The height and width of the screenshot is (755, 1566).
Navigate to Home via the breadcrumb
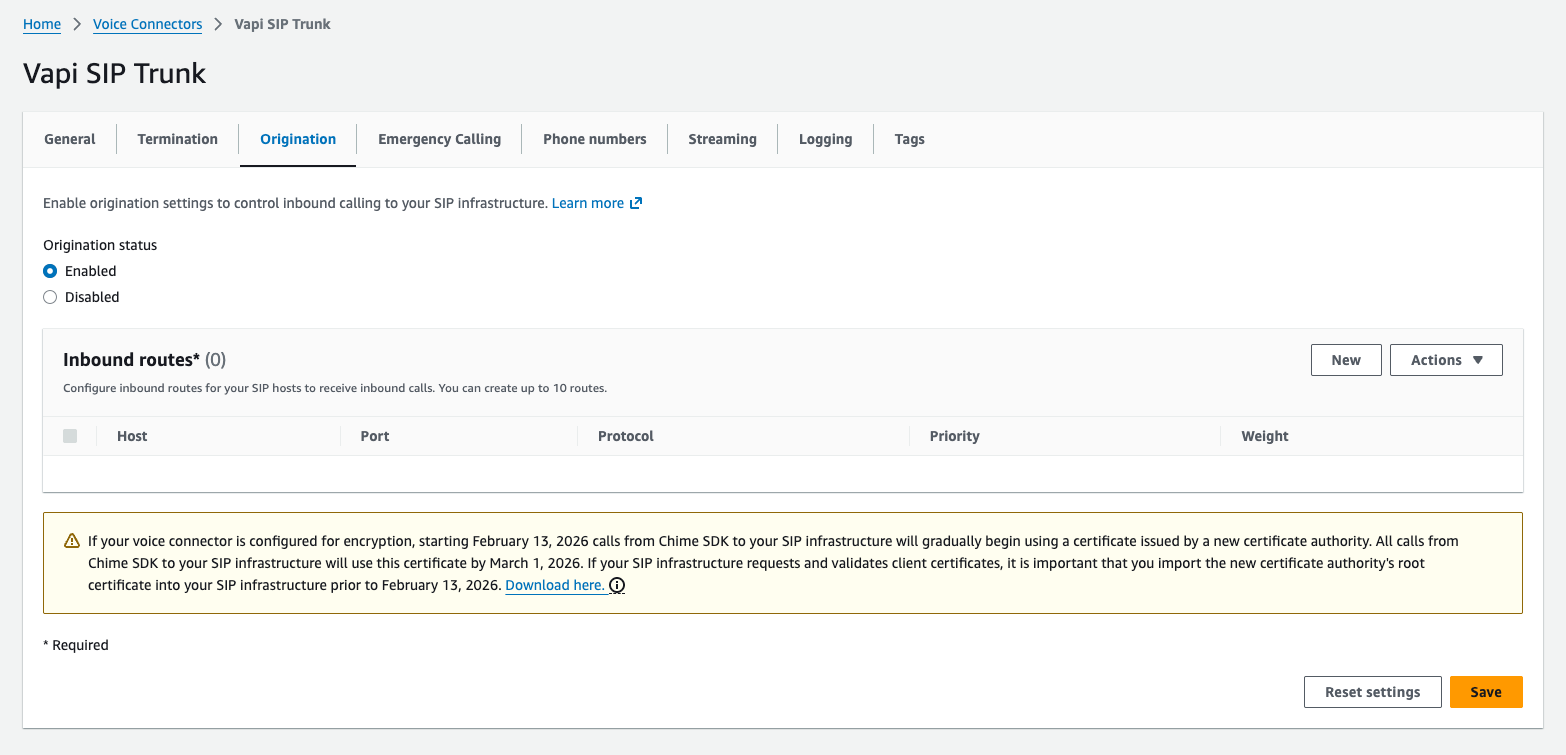(x=42, y=24)
